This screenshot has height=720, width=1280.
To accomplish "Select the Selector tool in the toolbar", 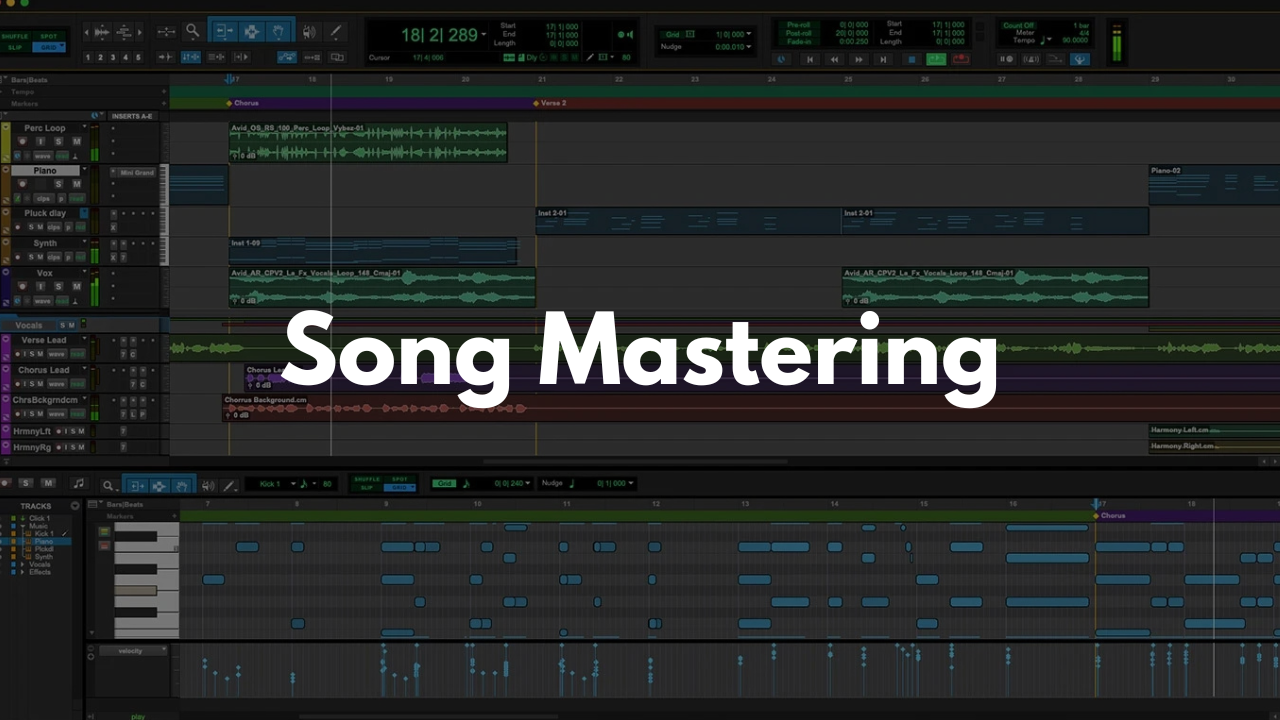I will pos(252,31).
